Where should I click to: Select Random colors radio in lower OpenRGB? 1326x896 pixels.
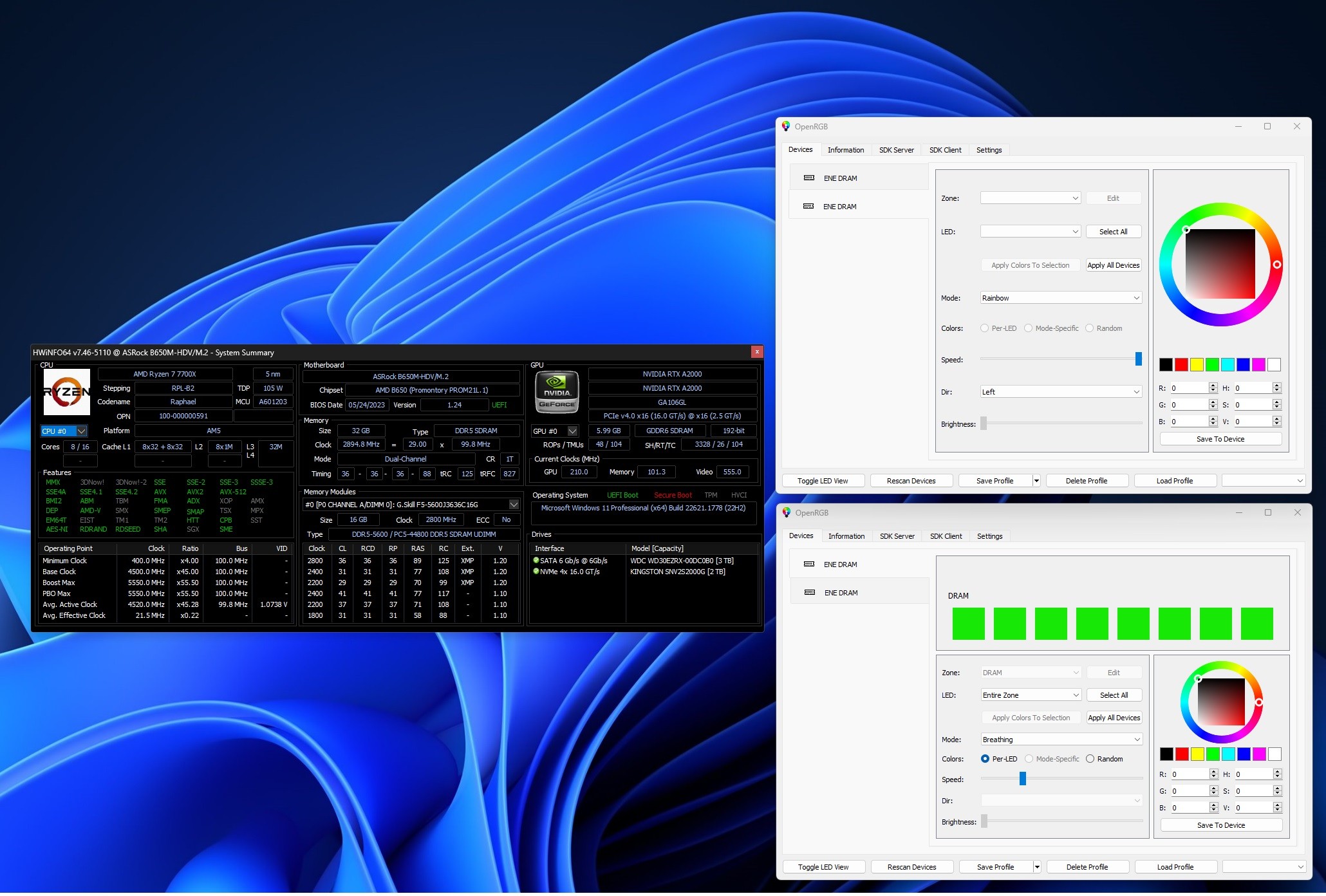pos(1090,759)
